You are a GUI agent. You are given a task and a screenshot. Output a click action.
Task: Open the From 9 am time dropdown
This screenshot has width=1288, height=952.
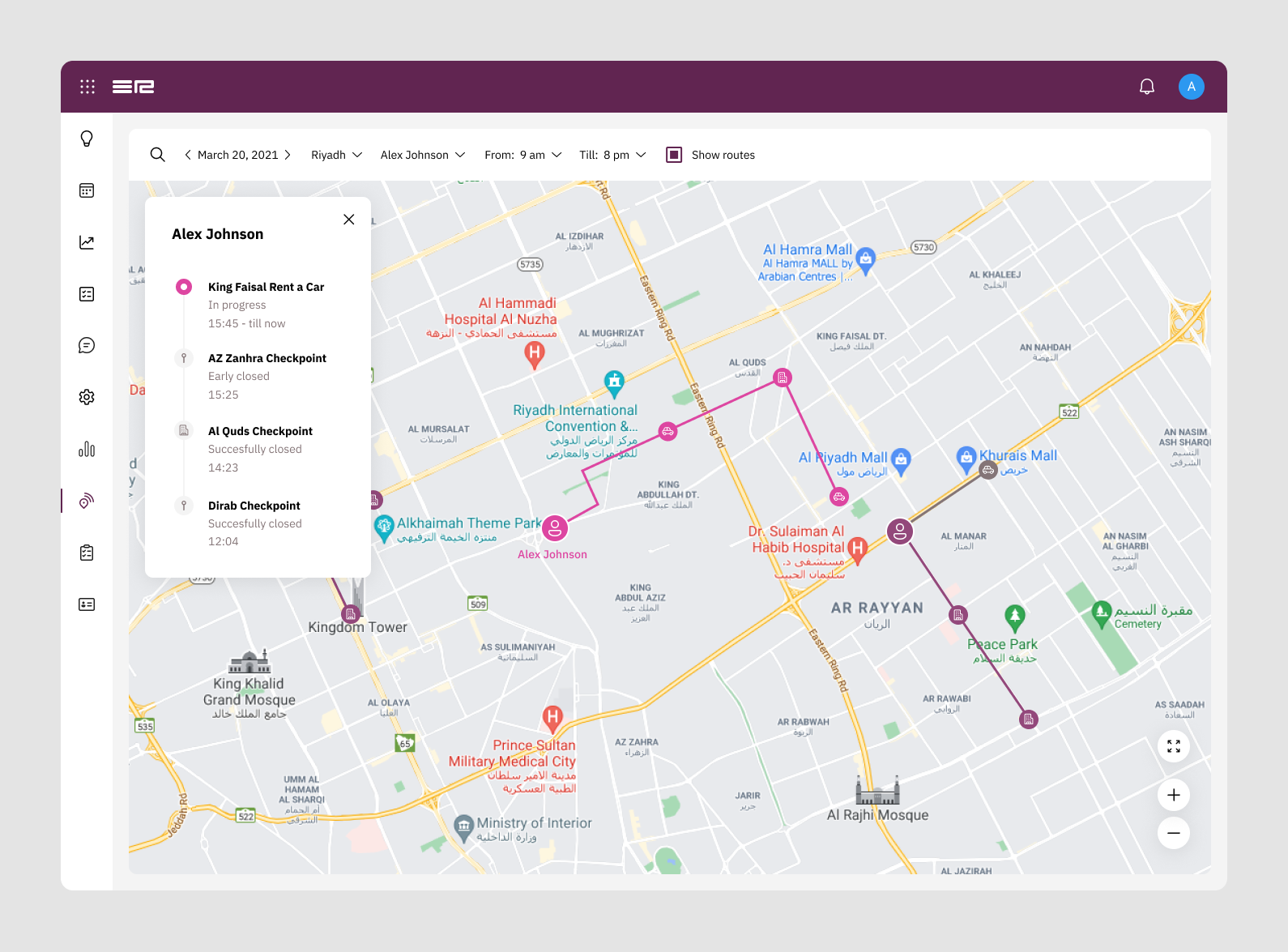click(522, 155)
